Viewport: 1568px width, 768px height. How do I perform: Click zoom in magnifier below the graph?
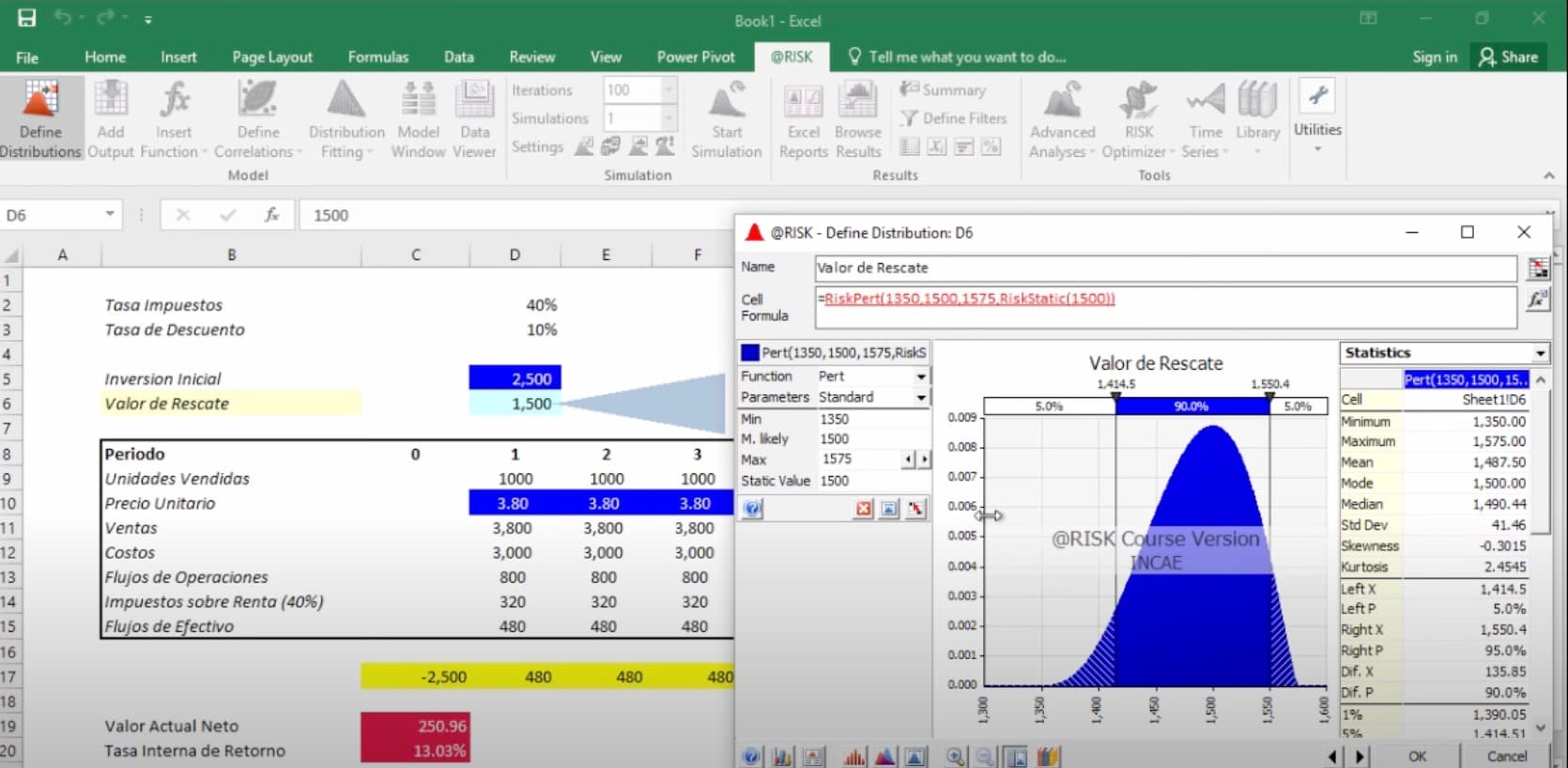click(955, 757)
